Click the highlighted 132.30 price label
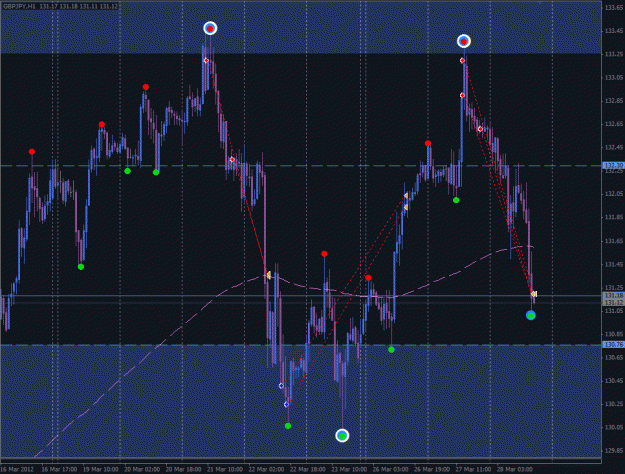Image resolution: width=625 pixels, height=474 pixels. [x=613, y=165]
